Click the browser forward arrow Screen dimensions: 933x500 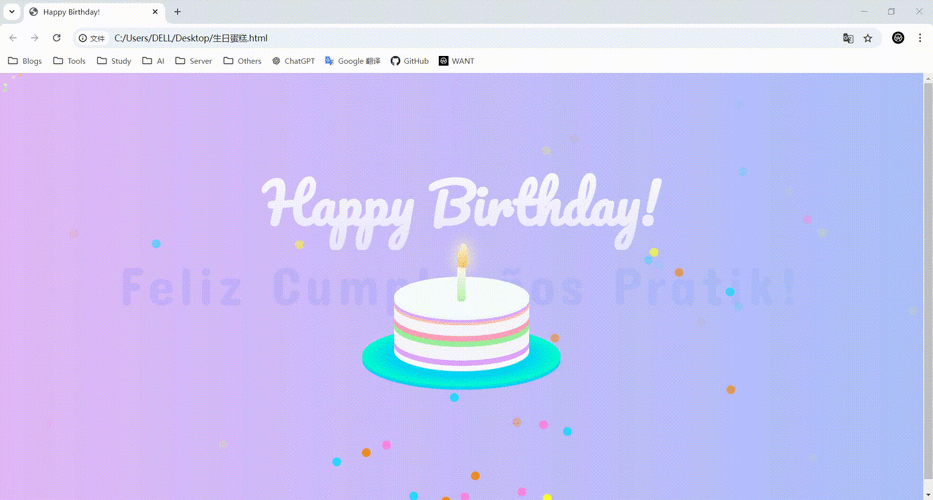tap(35, 38)
